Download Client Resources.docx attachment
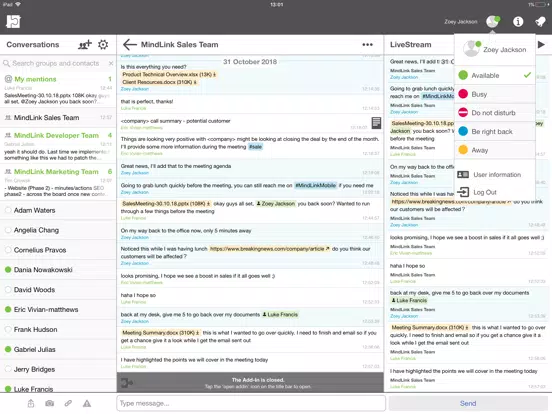Viewport: 552px width, 414px height. coord(160,82)
